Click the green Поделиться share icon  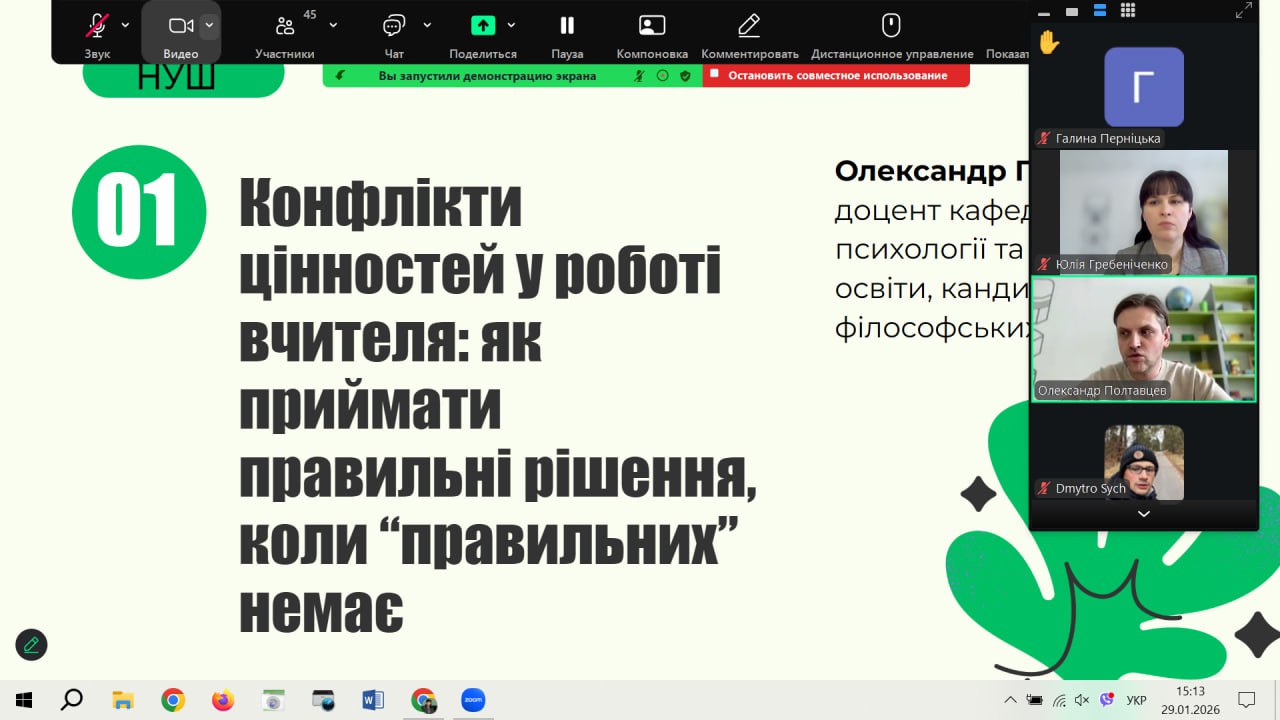coord(483,26)
